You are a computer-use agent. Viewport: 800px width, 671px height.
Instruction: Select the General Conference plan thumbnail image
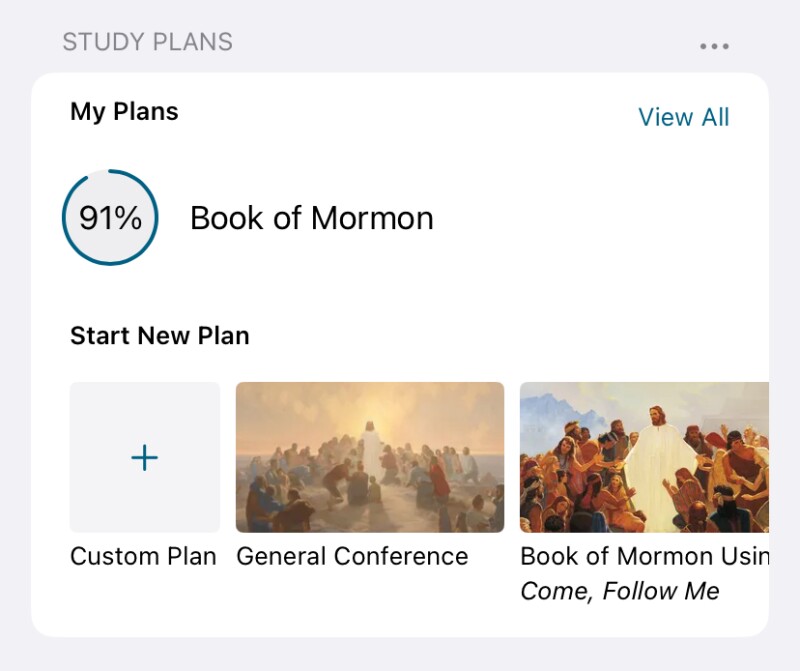pyautogui.click(x=369, y=457)
